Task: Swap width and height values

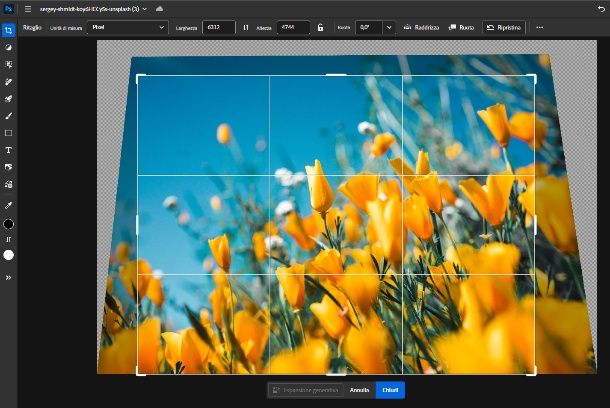Action: click(x=246, y=28)
